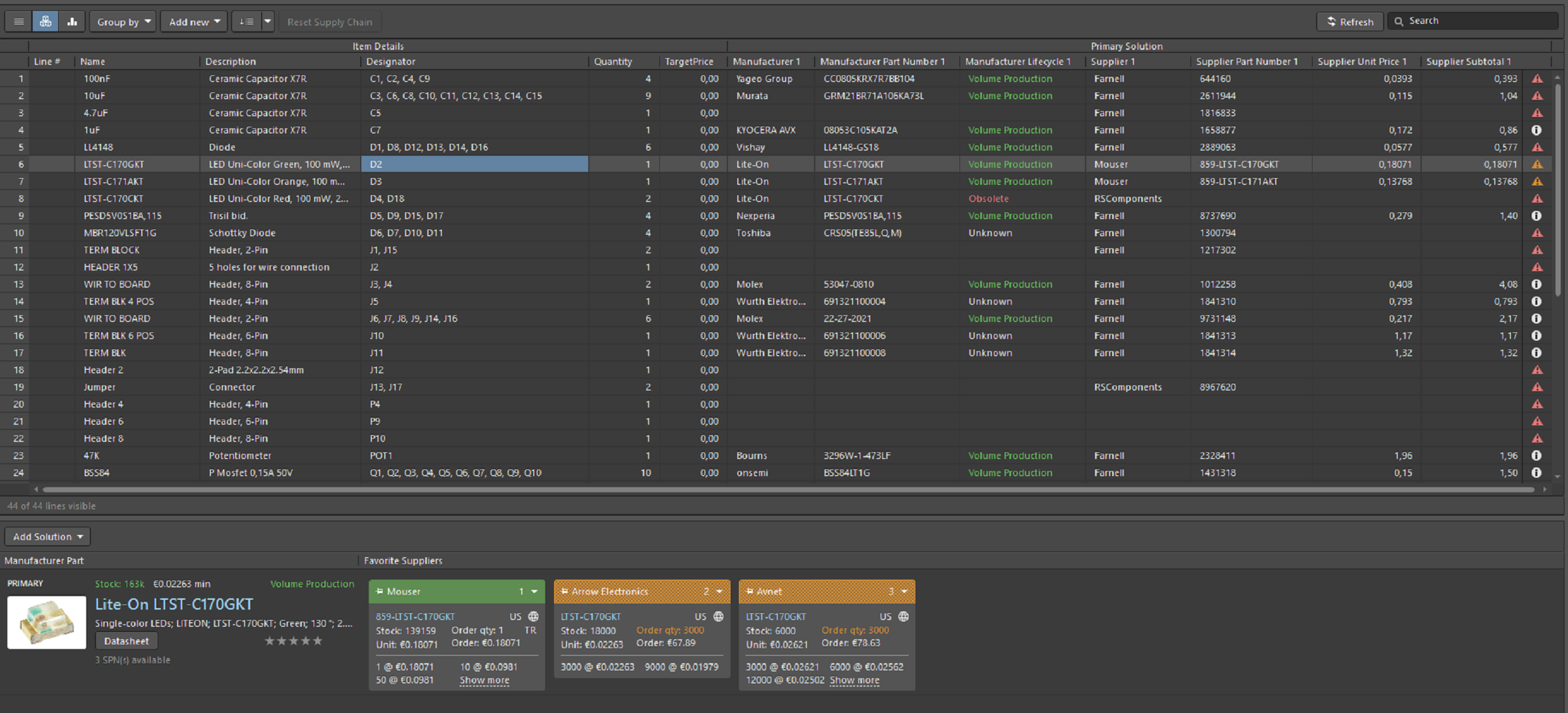Click the Refresh button with arrows icon
The width and height of the screenshot is (1568, 713).
pos(1349,21)
